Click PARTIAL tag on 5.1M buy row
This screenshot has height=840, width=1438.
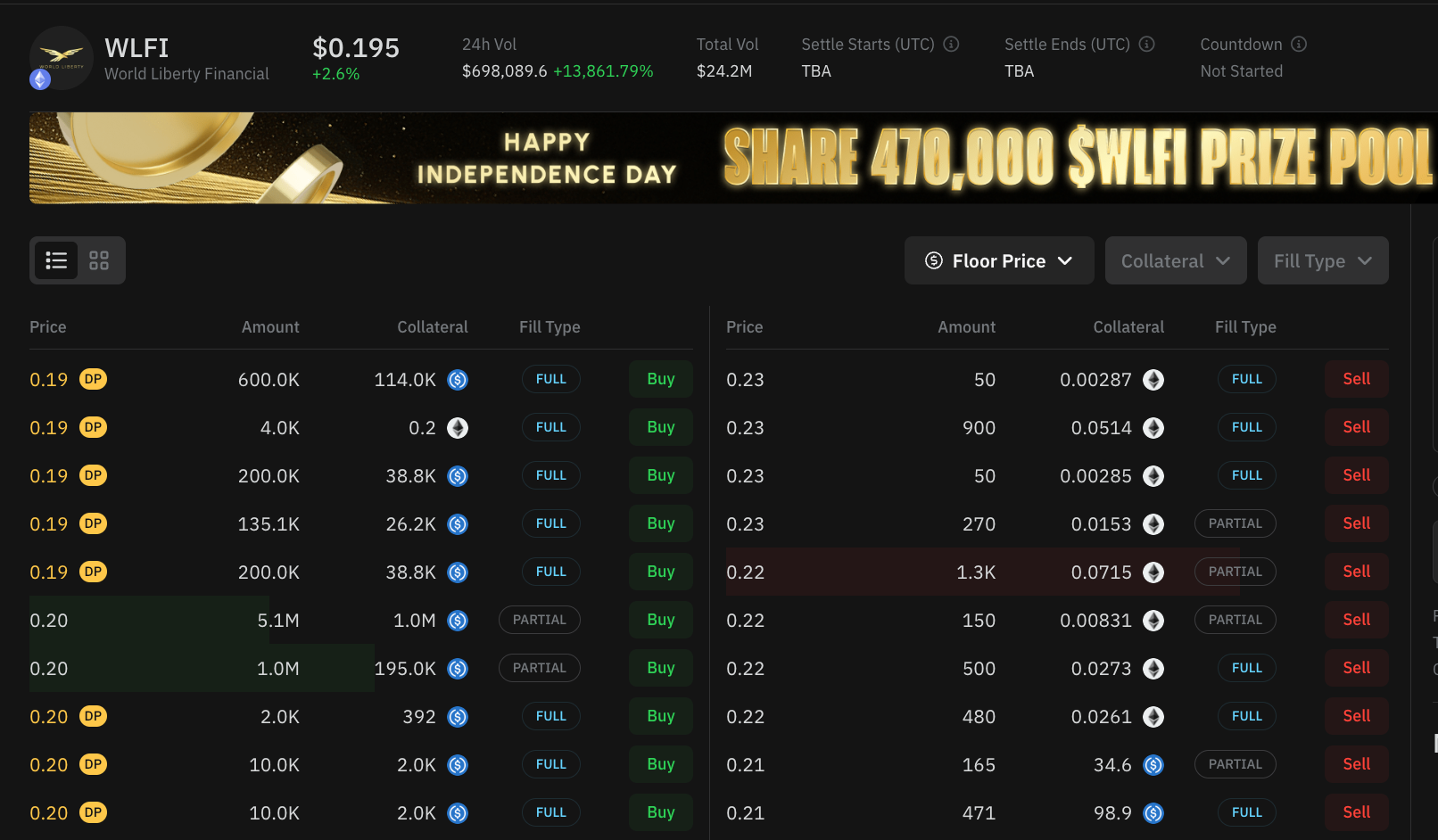540,620
